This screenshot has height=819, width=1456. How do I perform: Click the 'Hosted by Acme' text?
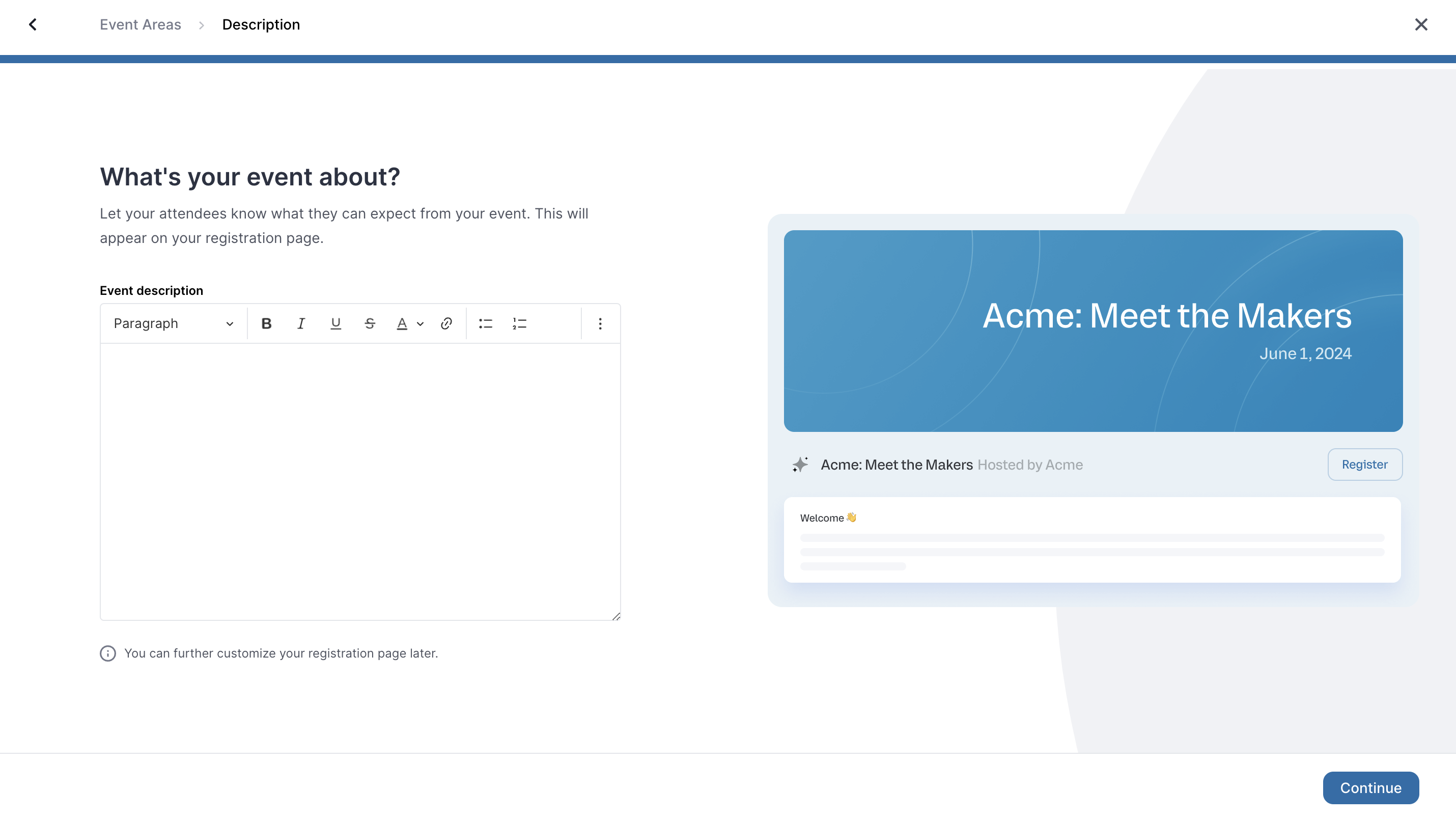coord(1030,465)
